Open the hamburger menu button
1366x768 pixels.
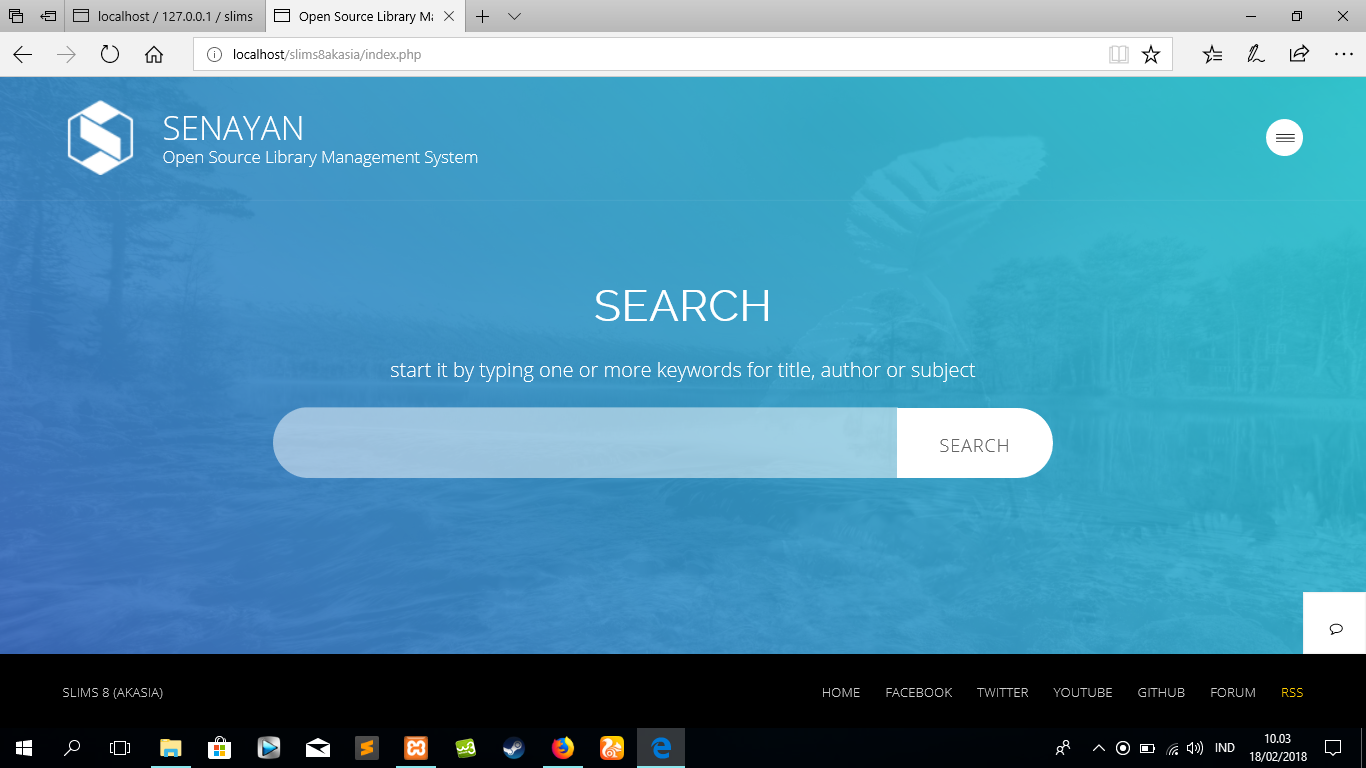point(1284,137)
